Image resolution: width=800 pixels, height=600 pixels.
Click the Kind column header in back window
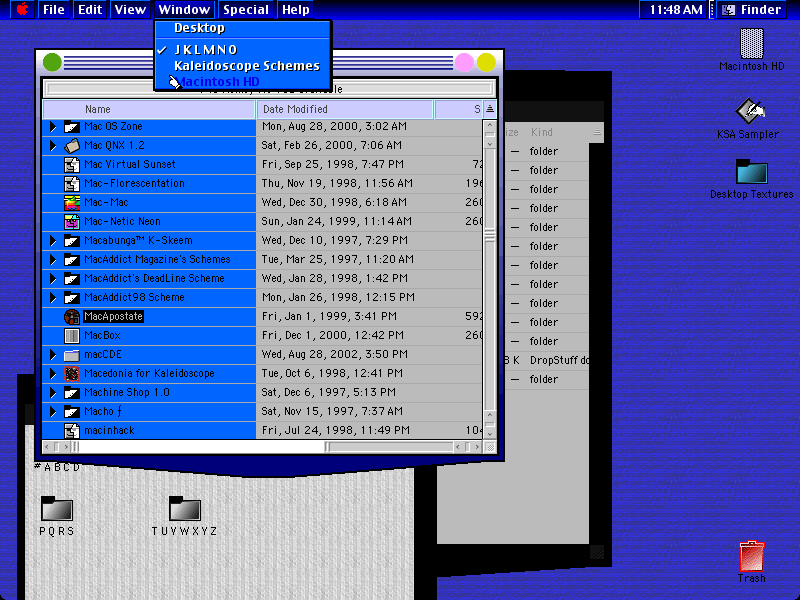pos(541,132)
